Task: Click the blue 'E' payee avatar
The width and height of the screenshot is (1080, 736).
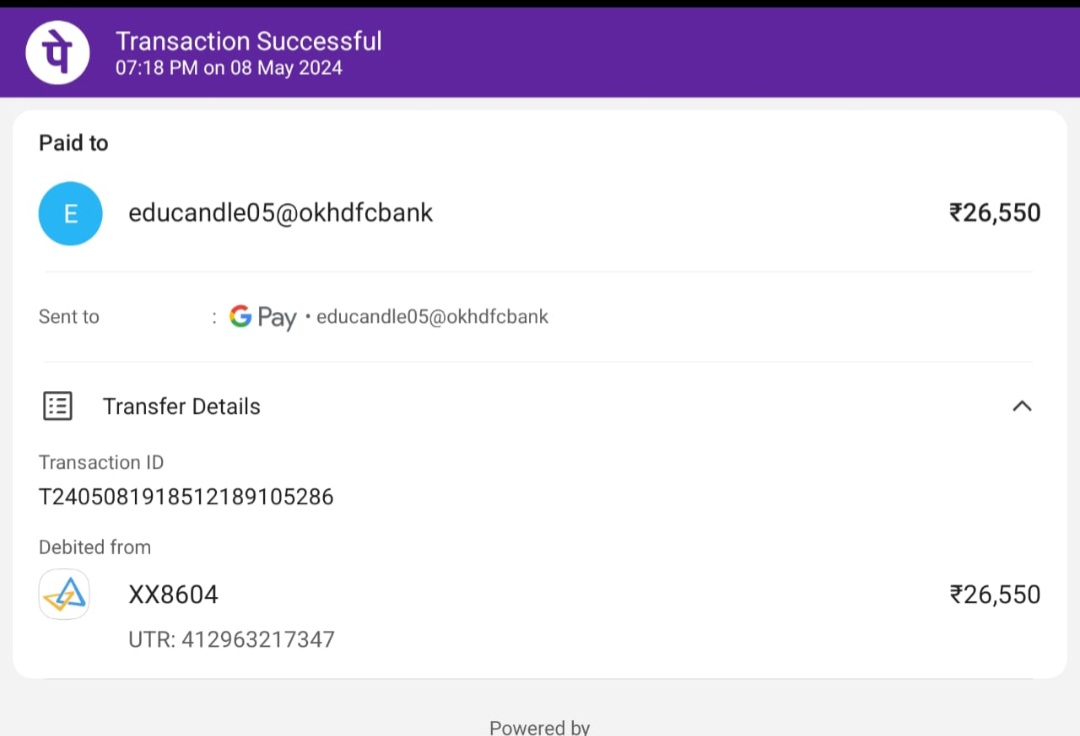Action: click(70, 213)
